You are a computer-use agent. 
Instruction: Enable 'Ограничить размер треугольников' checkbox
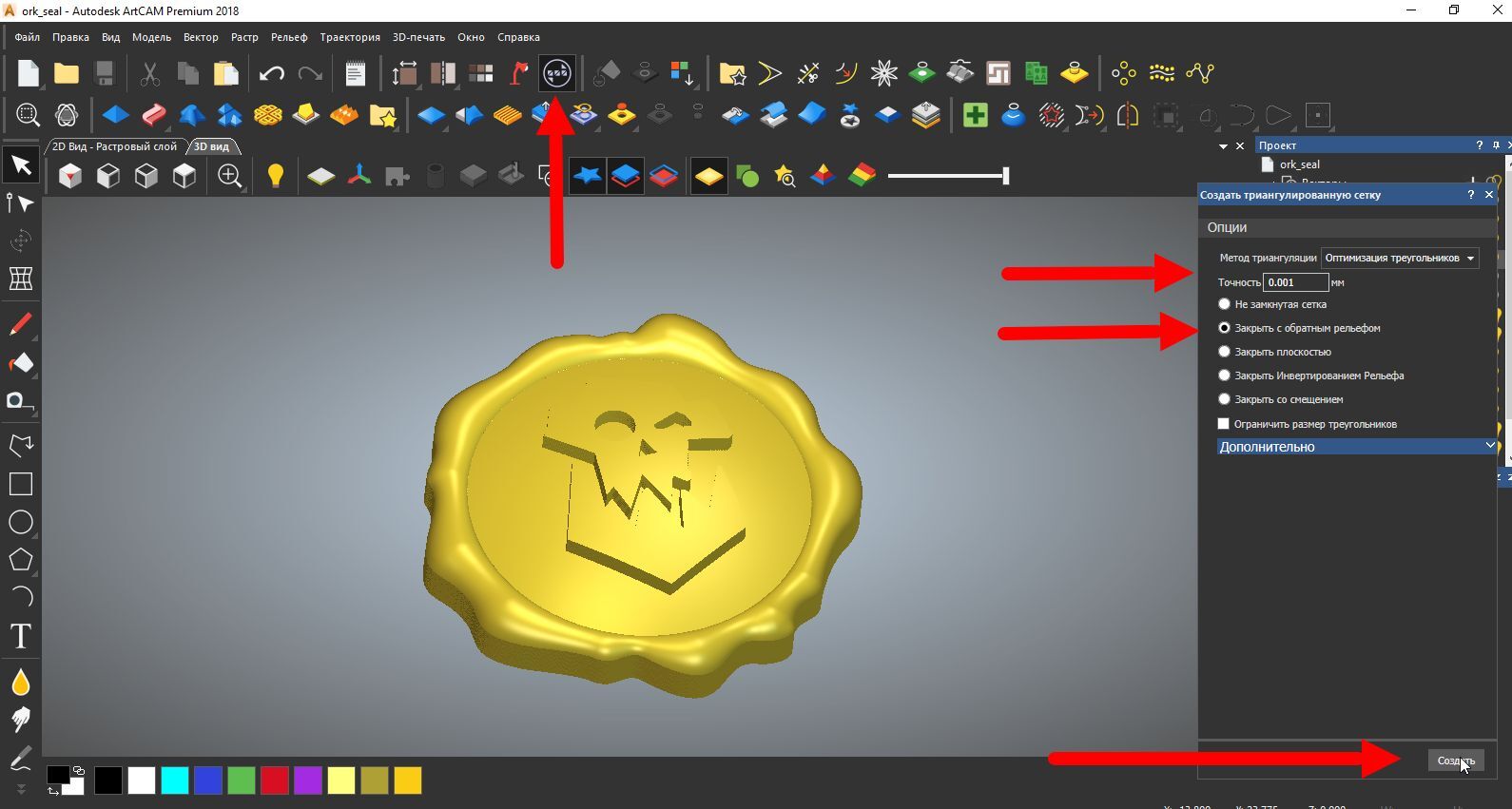pyautogui.click(x=1224, y=424)
